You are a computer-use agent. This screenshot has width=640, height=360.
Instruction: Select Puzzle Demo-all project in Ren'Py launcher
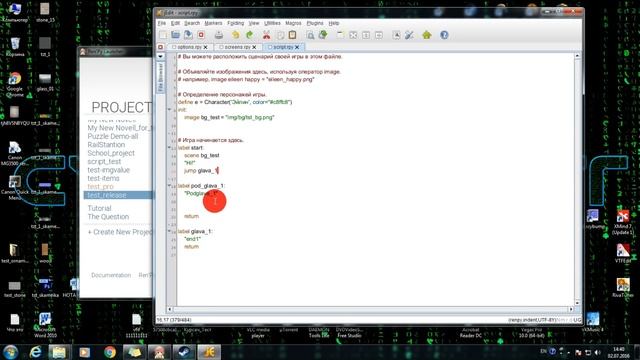[113, 136]
